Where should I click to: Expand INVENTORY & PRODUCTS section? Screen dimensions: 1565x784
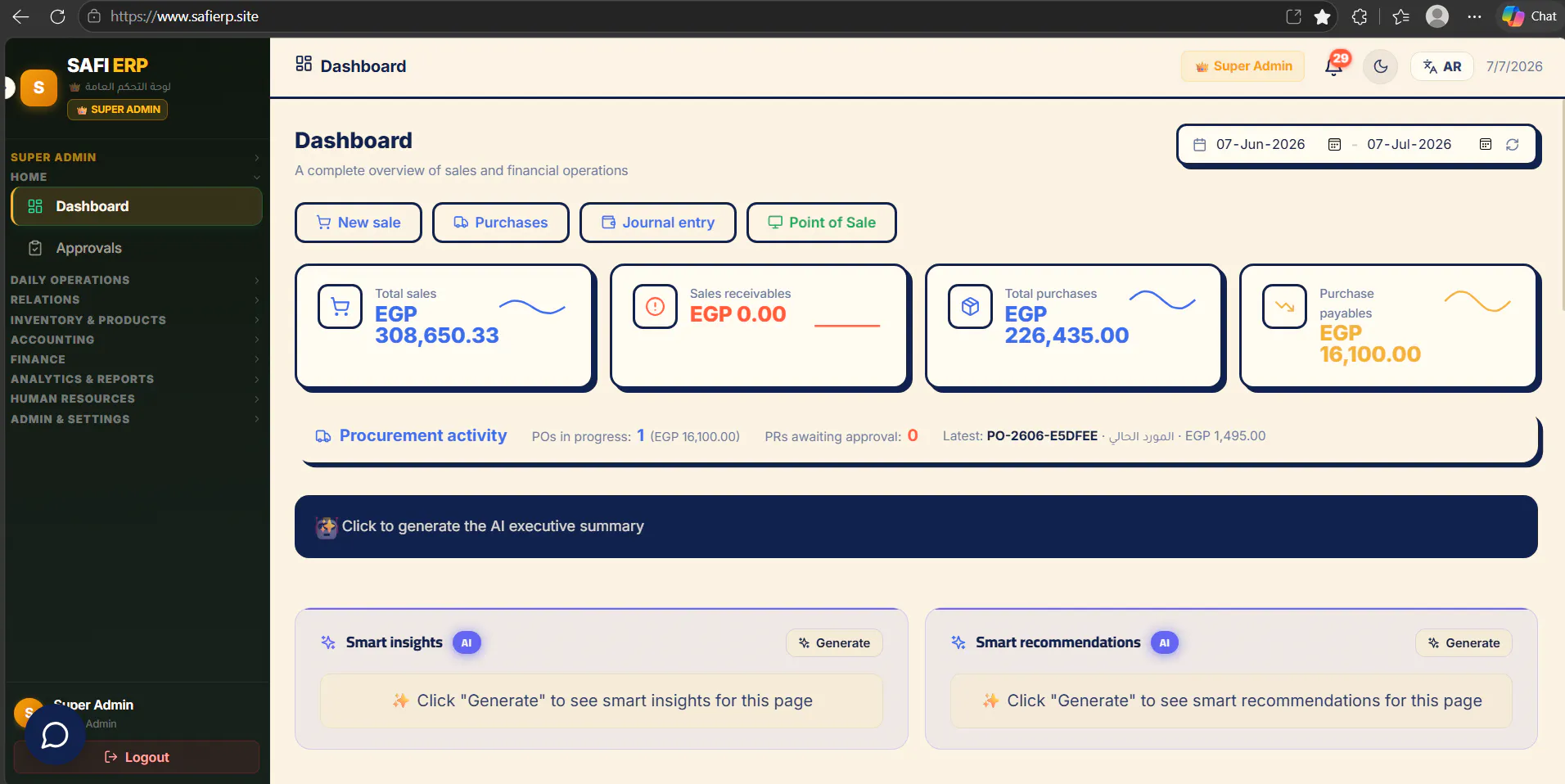tap(135, 320)
